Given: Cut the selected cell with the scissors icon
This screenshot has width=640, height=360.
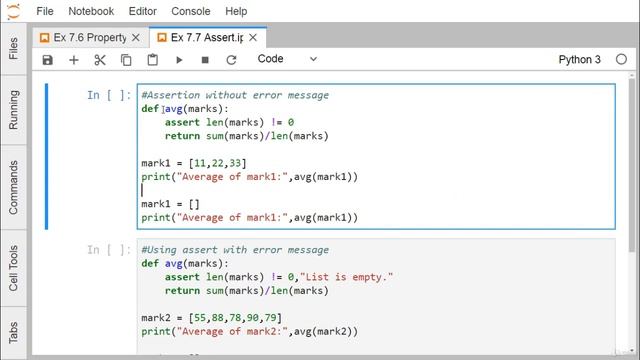Looking at the screenshot, I should coord(100,60).
